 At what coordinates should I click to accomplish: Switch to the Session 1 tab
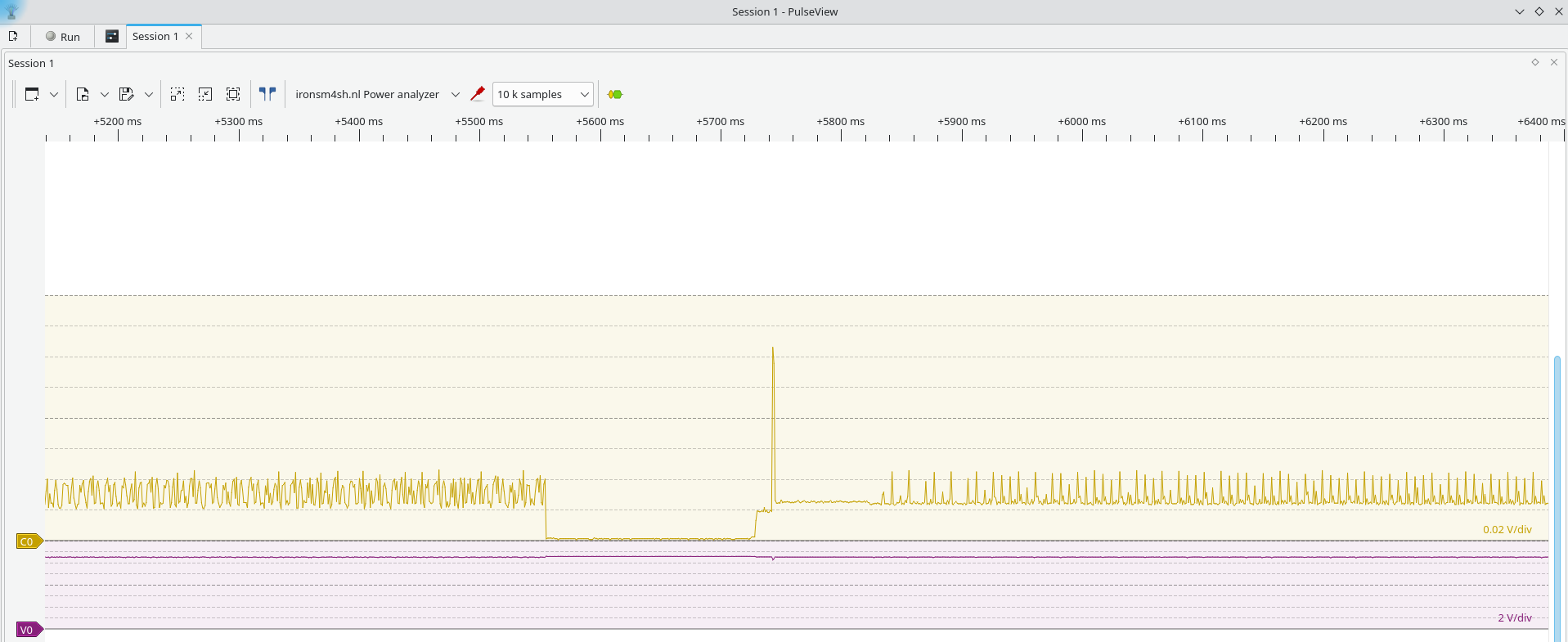(x=155, y=36)
